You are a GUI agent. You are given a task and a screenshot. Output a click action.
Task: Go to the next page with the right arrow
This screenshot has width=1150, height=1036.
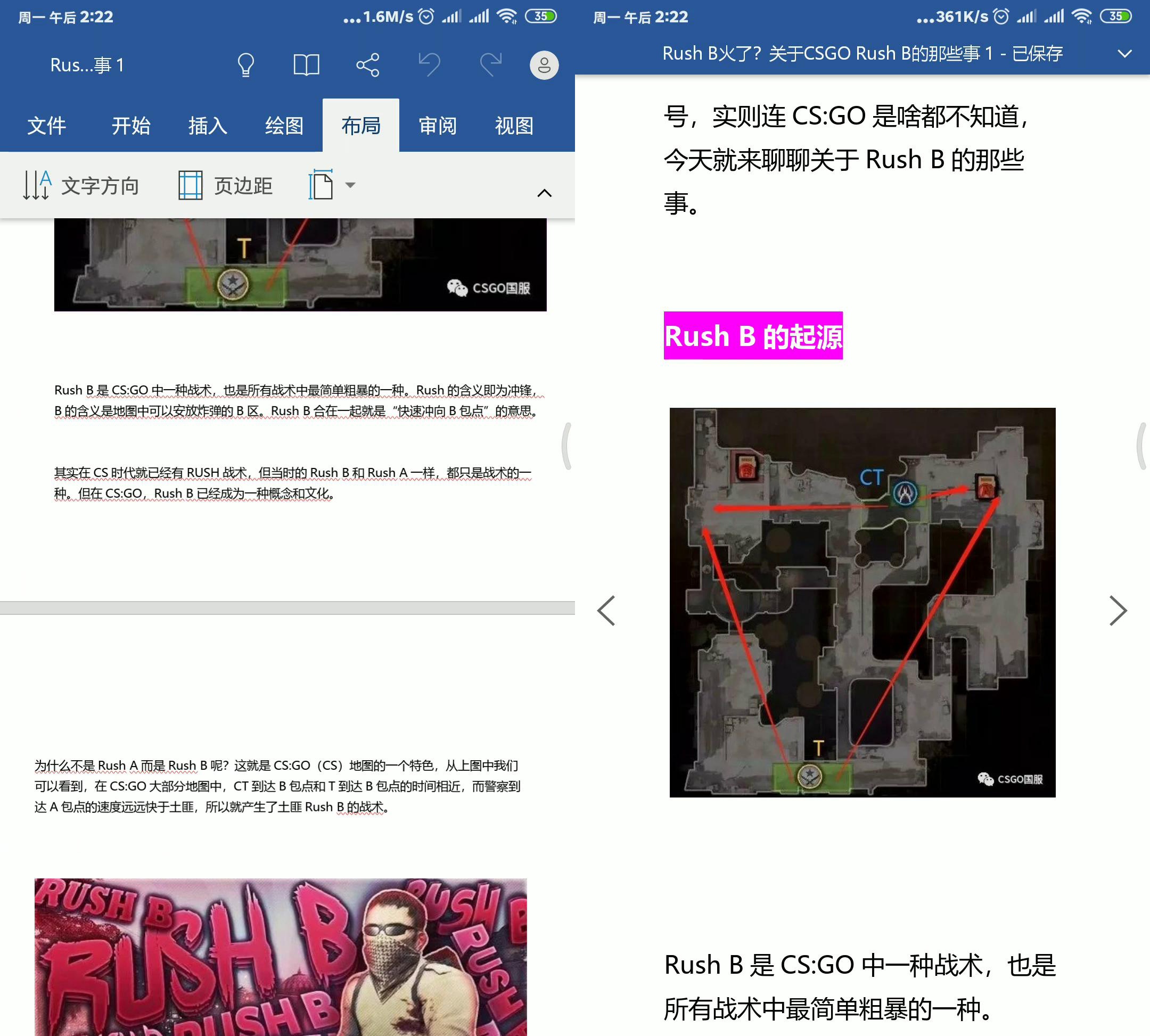coord(1117,610)
